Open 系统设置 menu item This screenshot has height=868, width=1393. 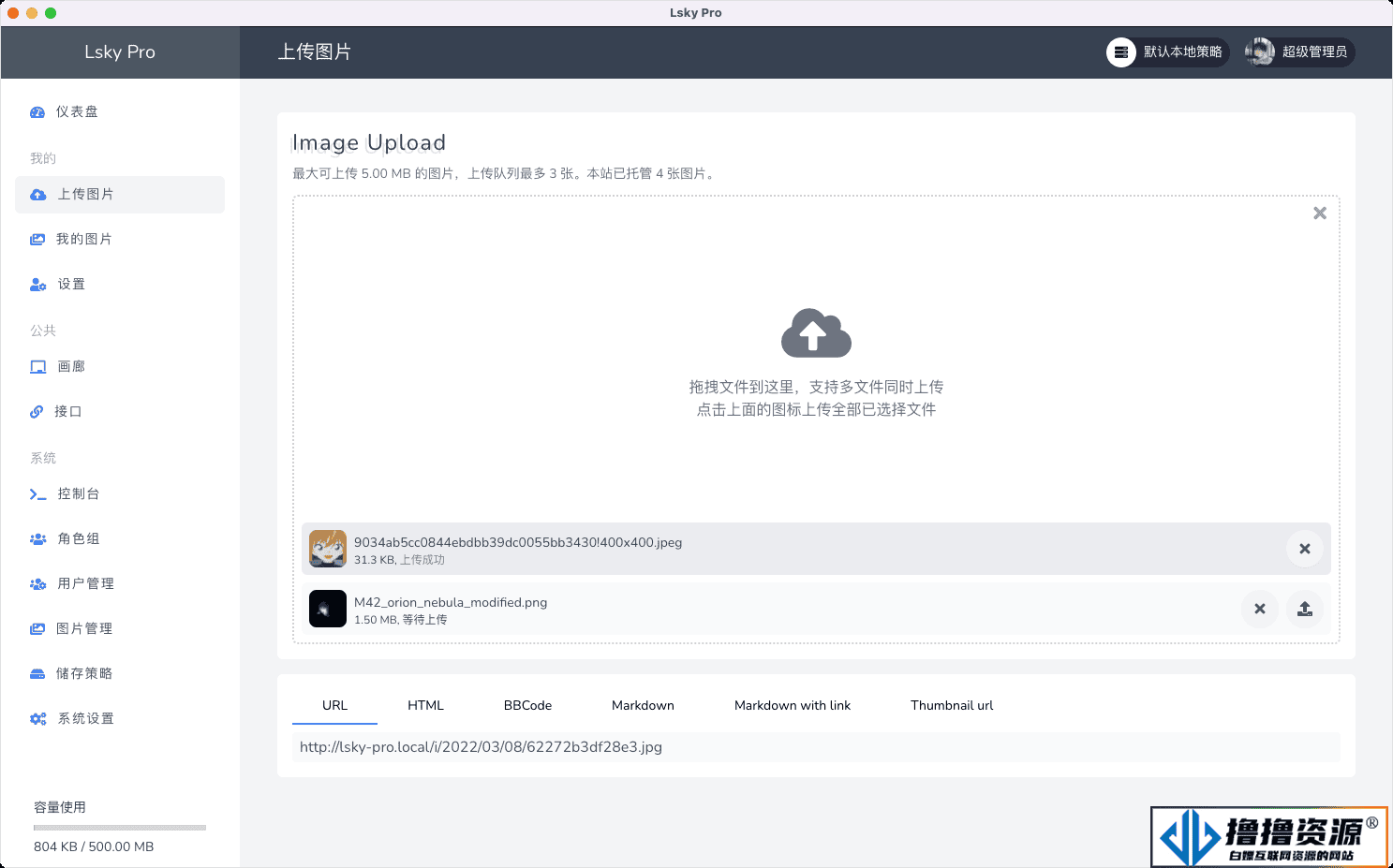pyautogui.click(x=120, y=719)
